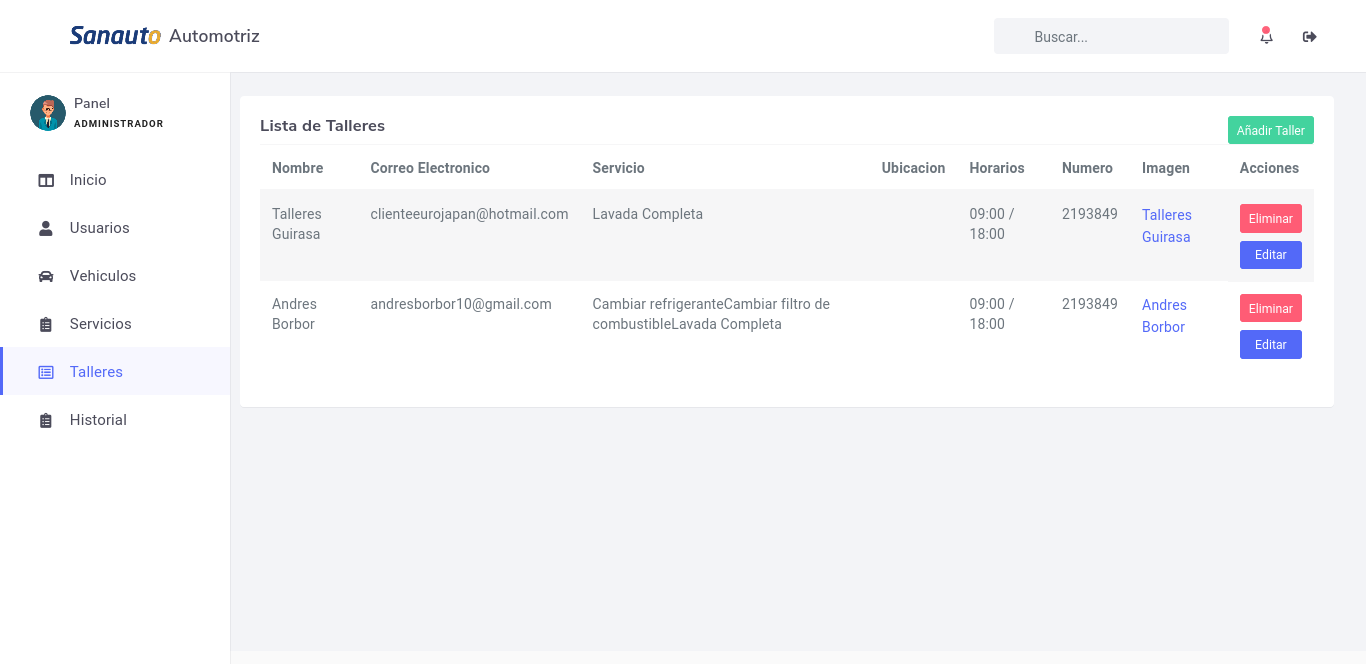Click the Automotriz brand text
The width and height of the screenshot is (1366, 664).
point(214,36)
